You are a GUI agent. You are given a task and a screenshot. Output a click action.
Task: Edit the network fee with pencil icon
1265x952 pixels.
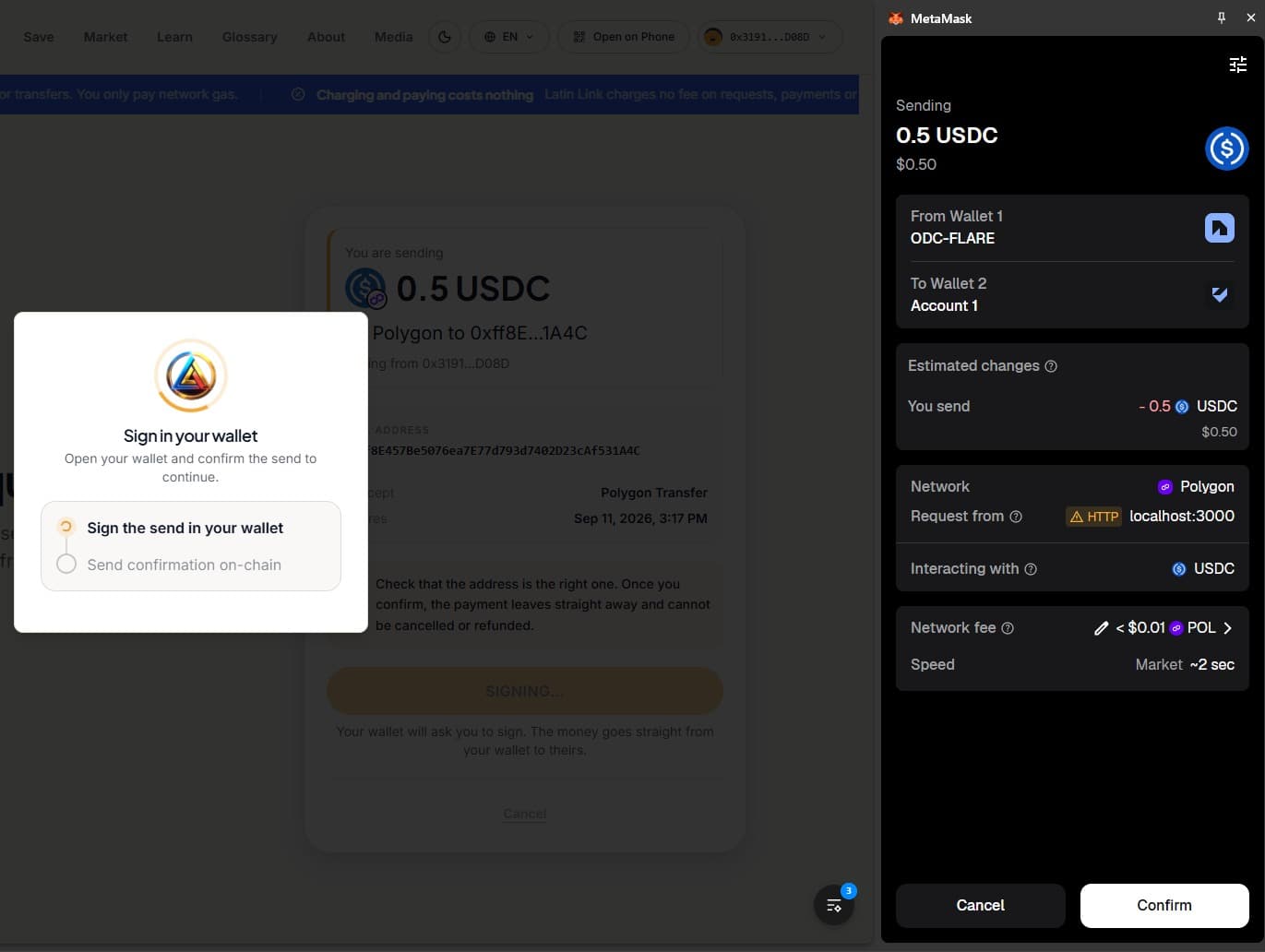(1101, 628)
